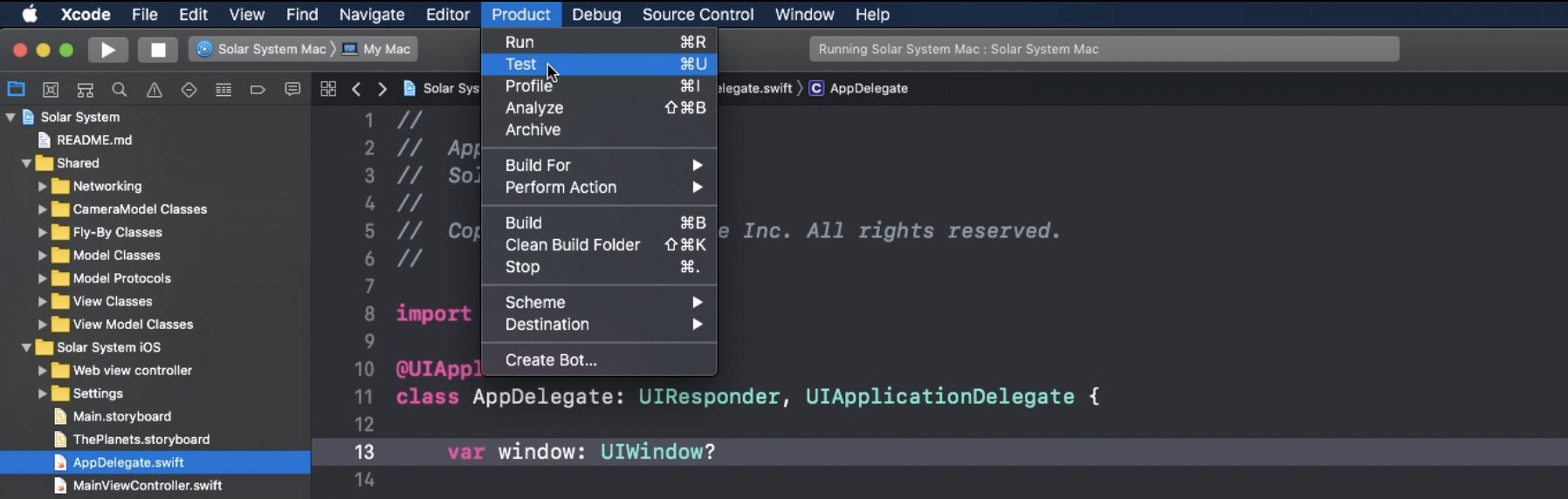Click line 13 var window code
This screenshot has width=1568, height=499.
[581, 452]
